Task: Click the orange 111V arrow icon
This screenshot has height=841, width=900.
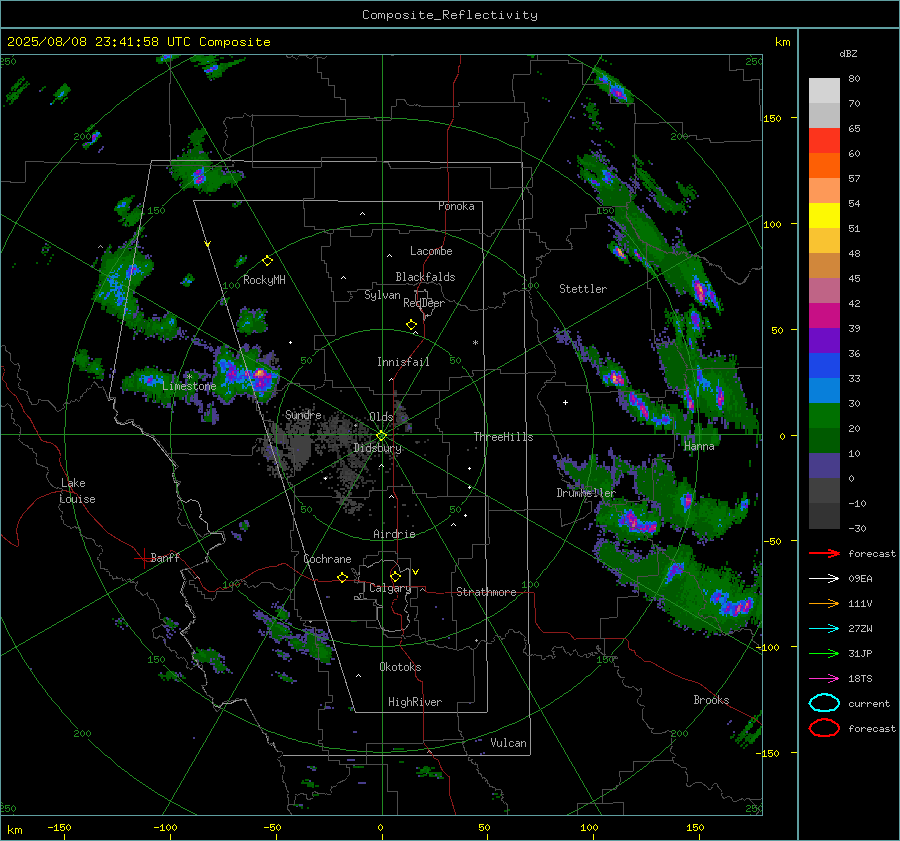Action: point(824,603)
